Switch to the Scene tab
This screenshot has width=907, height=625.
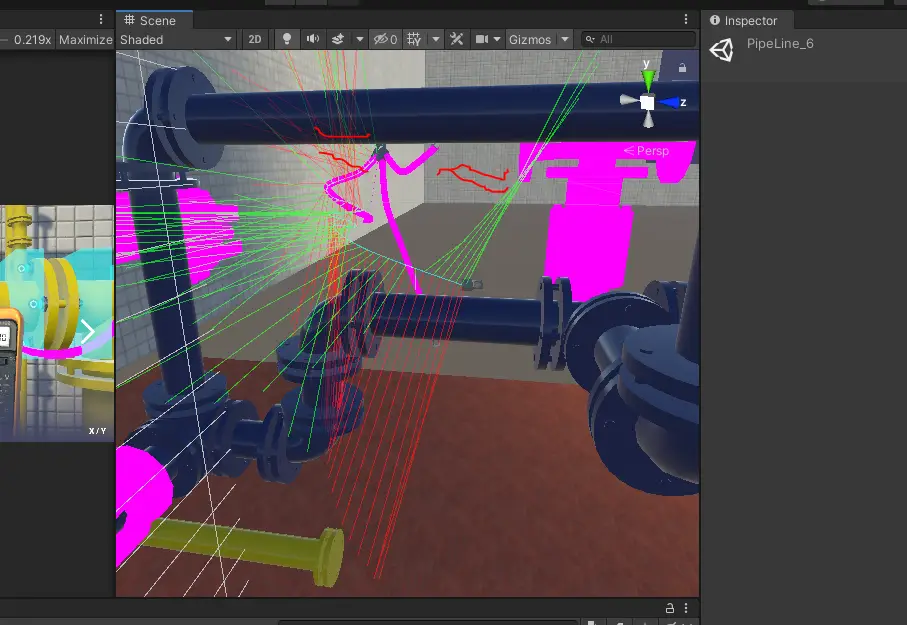(151, 20)
